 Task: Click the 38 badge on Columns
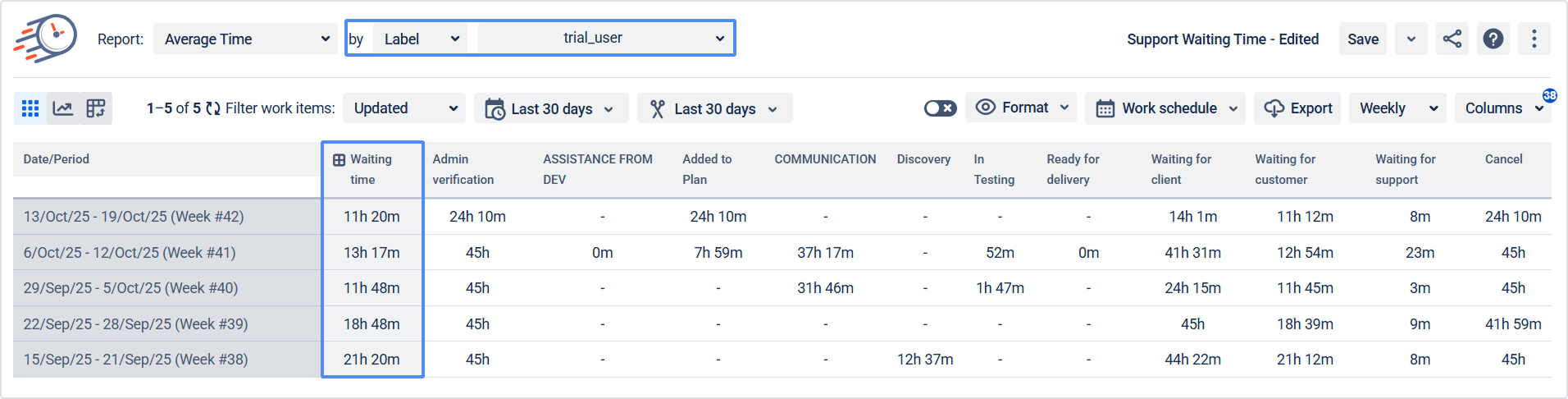click(1549, 95)
